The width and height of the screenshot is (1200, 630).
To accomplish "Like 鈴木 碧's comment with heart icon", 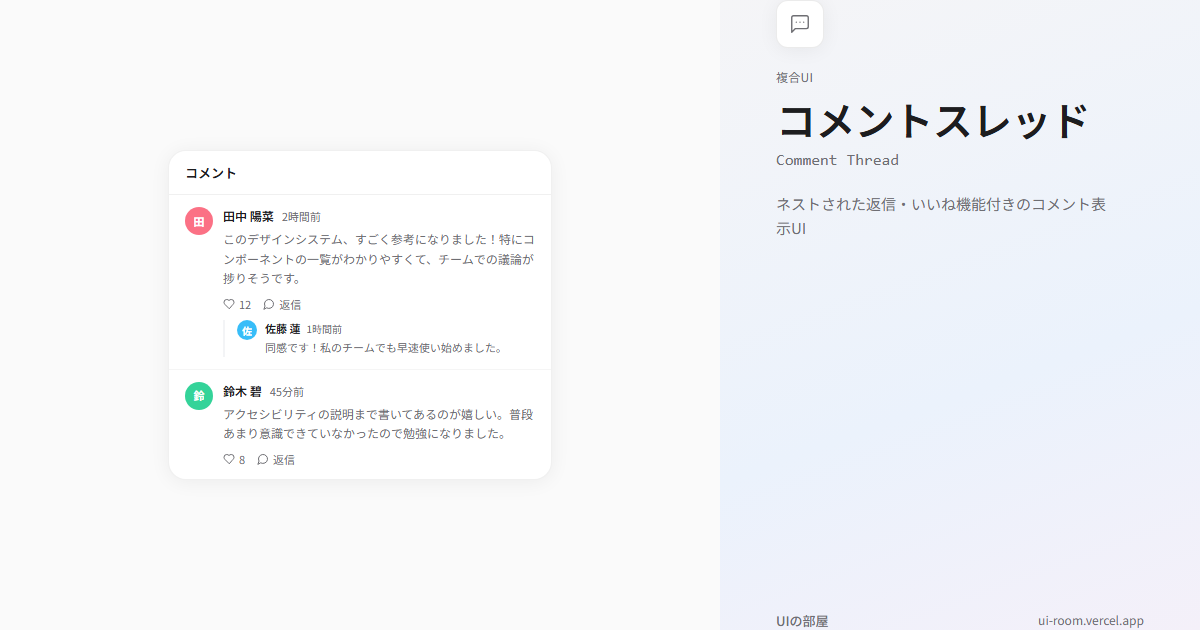I will pyautogui.click(x=229, y=459).
